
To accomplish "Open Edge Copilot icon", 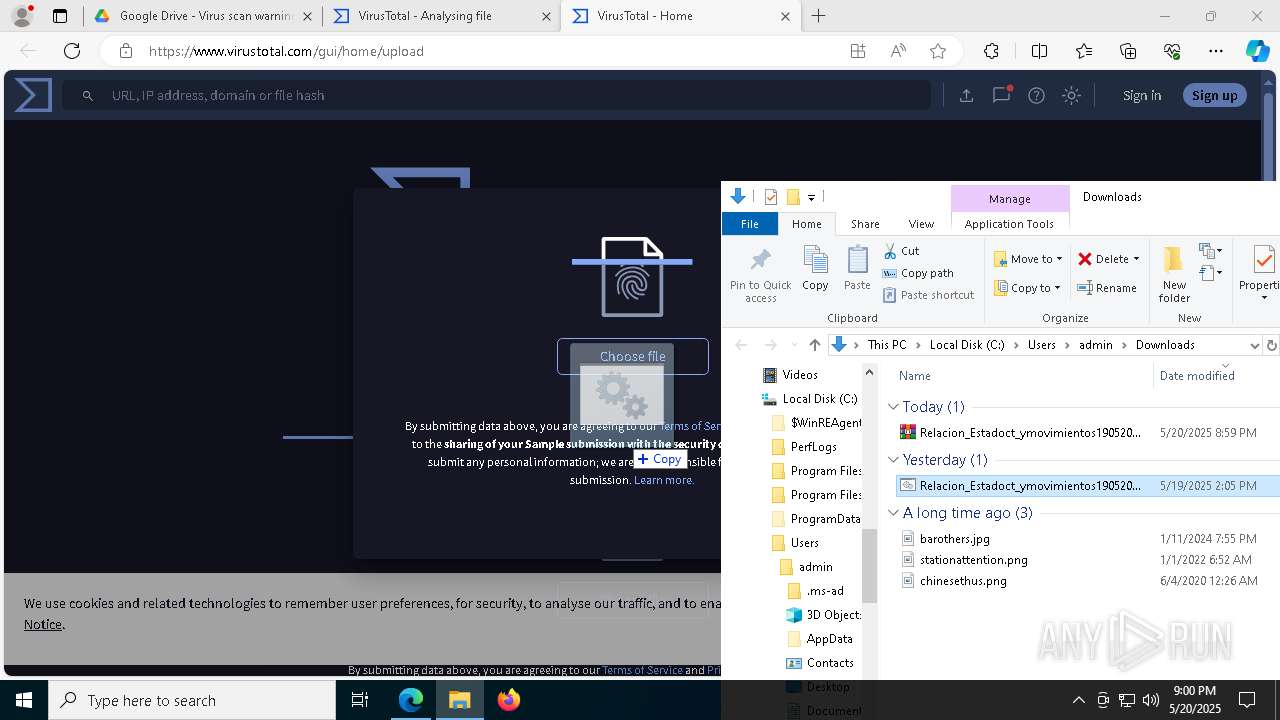I will tap(1257, 51).
